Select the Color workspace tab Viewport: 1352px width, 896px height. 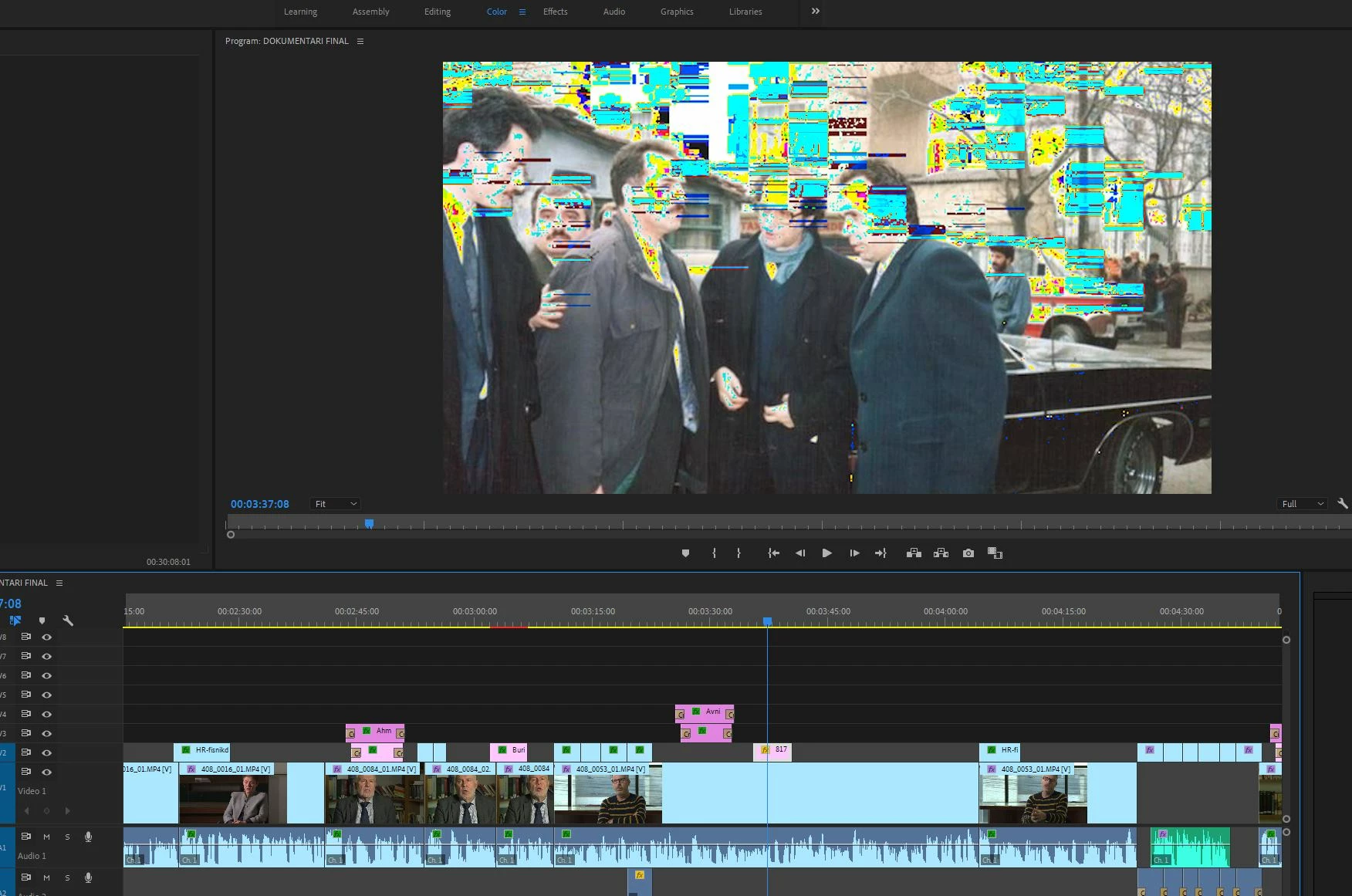point(497,12)
